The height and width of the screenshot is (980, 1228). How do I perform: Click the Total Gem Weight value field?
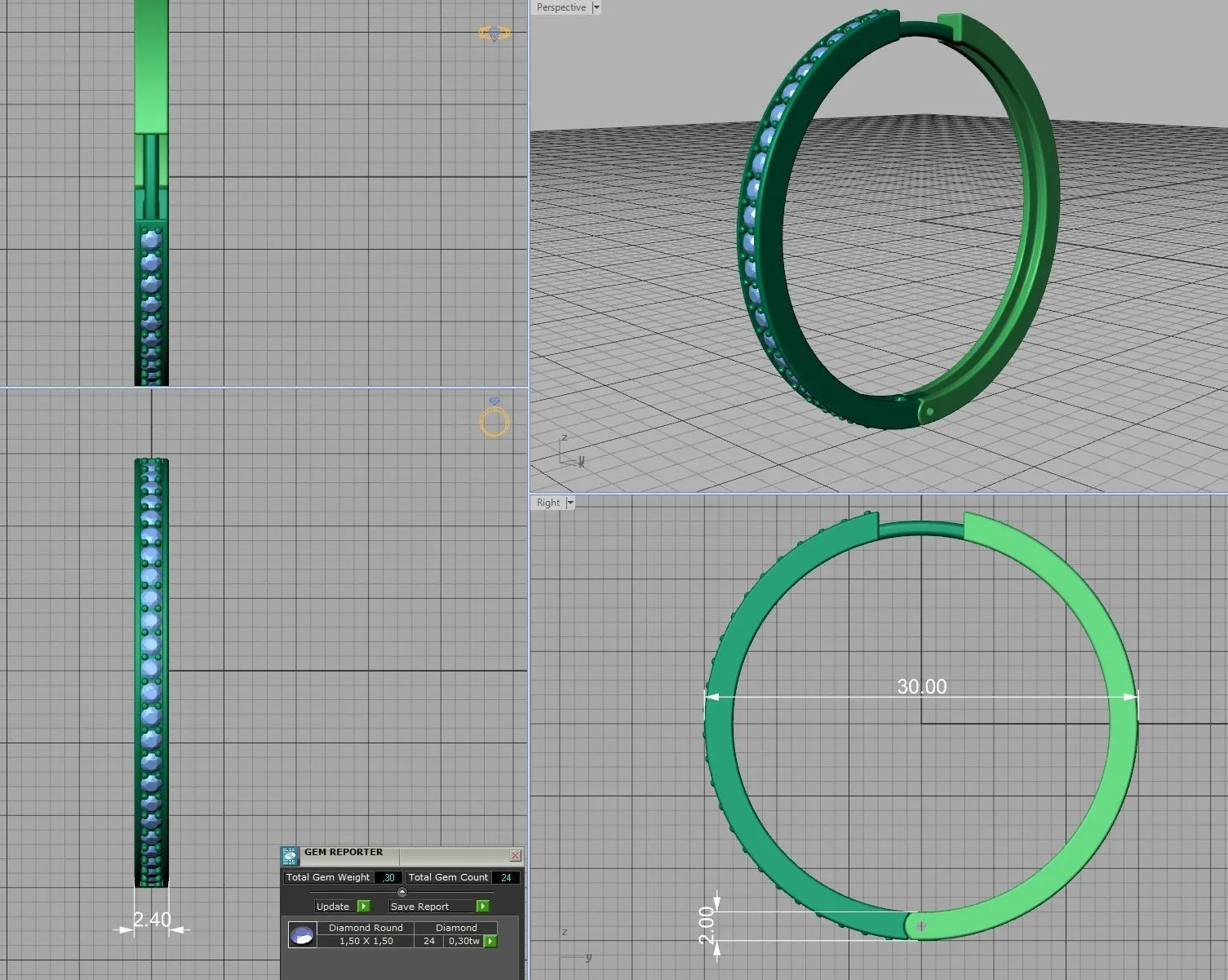[388, 877]
